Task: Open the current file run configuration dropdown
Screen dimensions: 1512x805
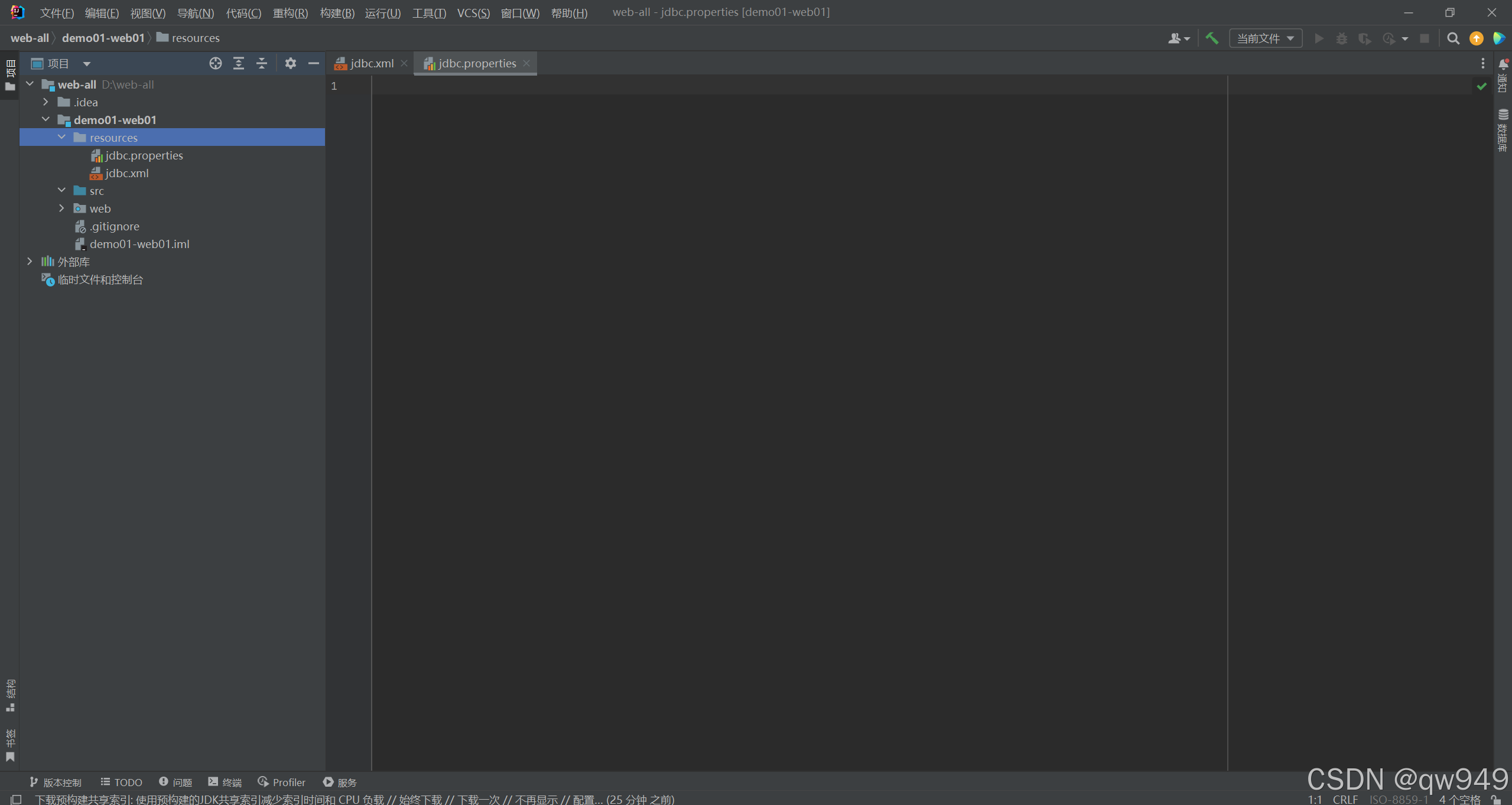Action: point(1266,38)
